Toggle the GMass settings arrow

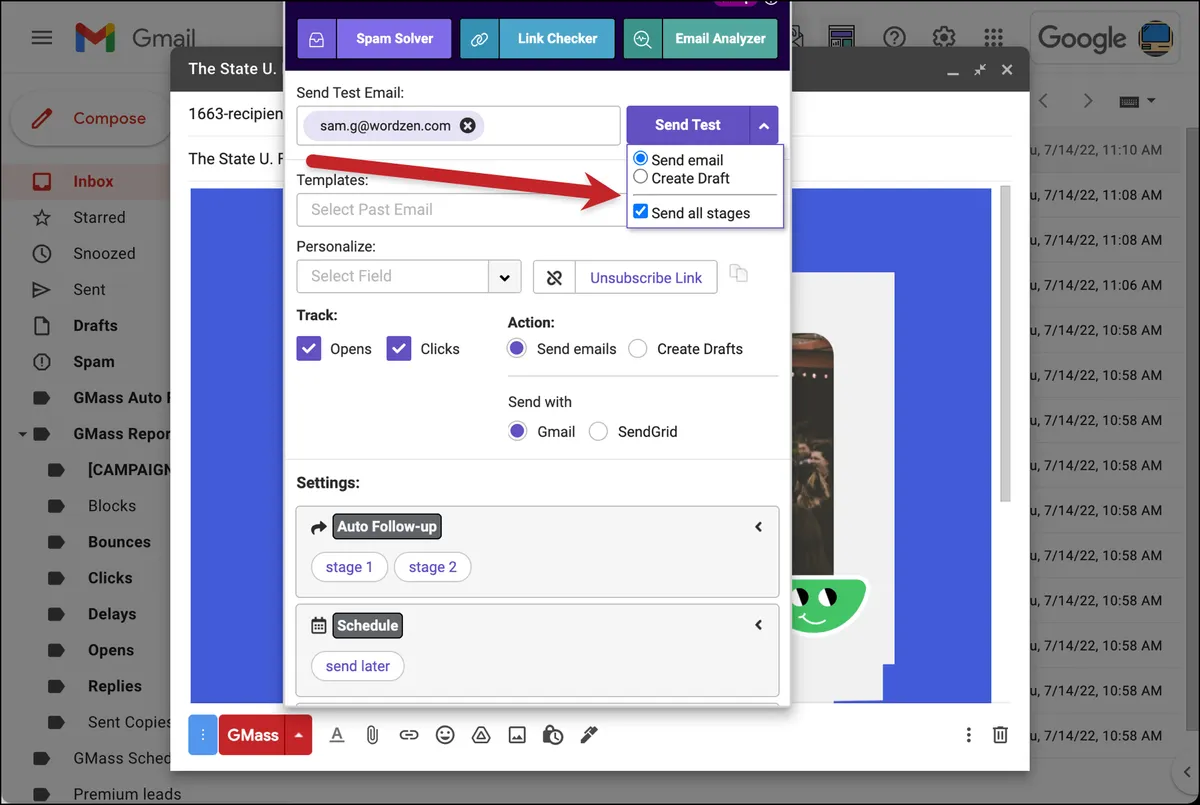[x=299, y=735]
